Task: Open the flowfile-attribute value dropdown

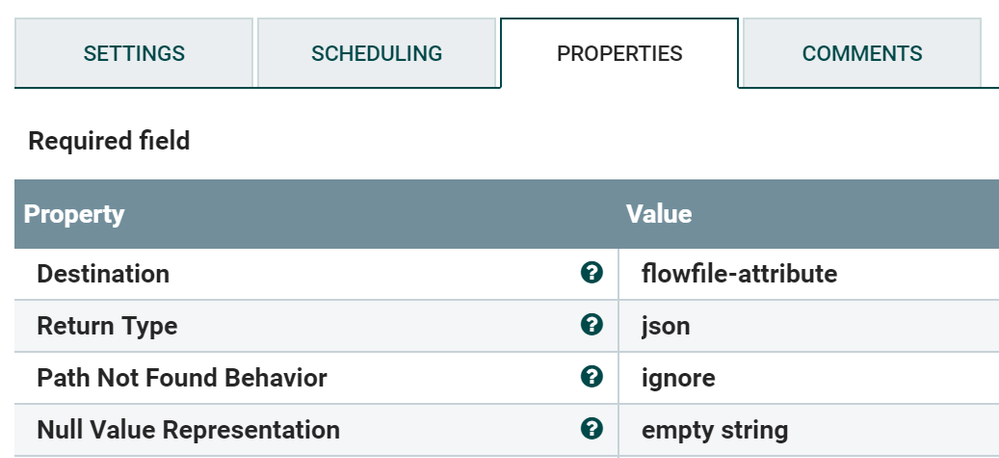Action: coord(739,273)
